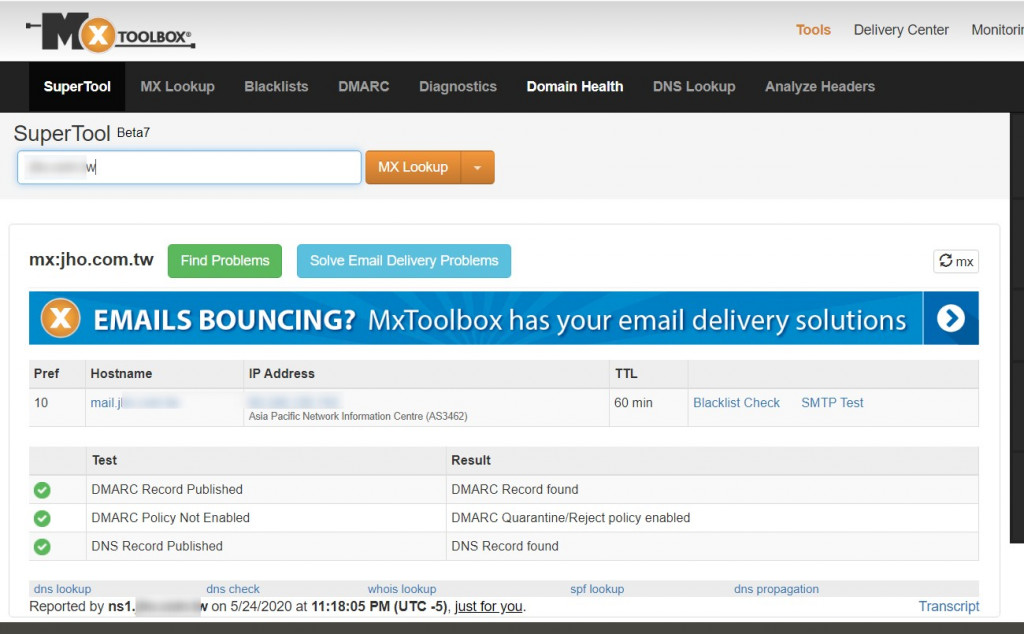Image resolution: width=1024 pixels, height=634 pixels.
Task: Open the Blacklist Check link
Action: pyautogui.click(x=737, y=403)
